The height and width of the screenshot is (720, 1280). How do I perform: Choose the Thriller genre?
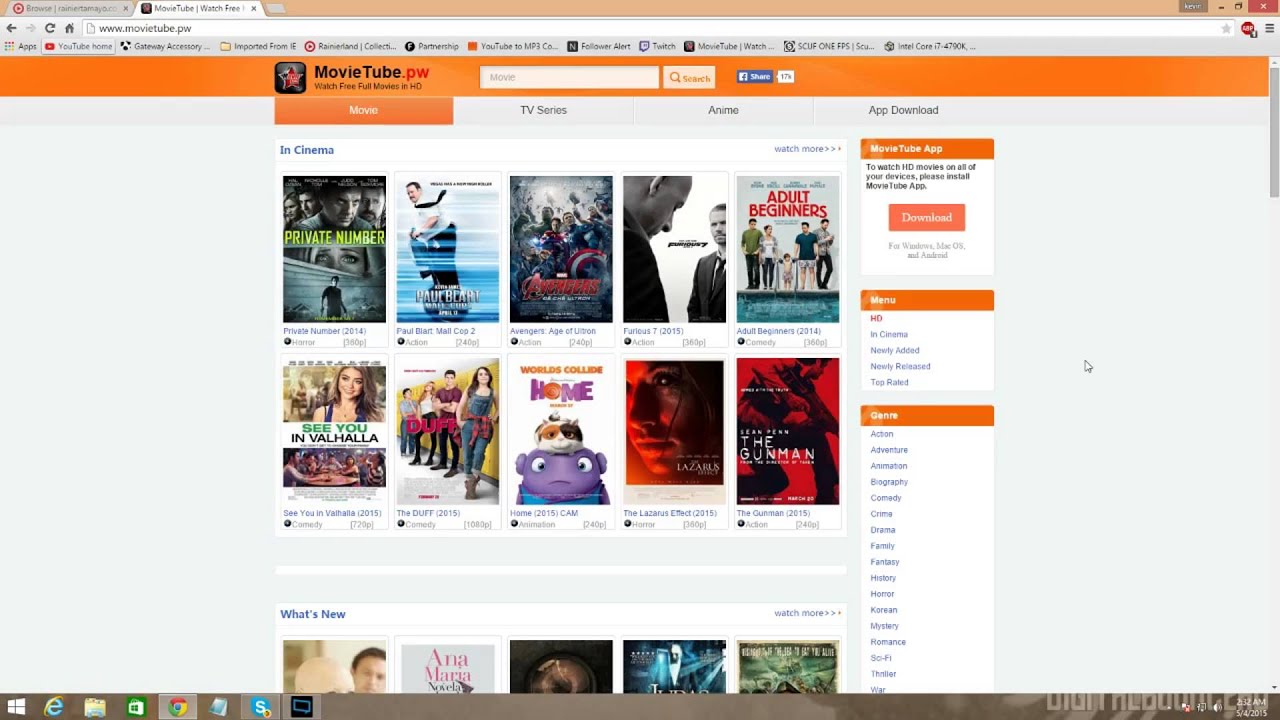(883, 674)
